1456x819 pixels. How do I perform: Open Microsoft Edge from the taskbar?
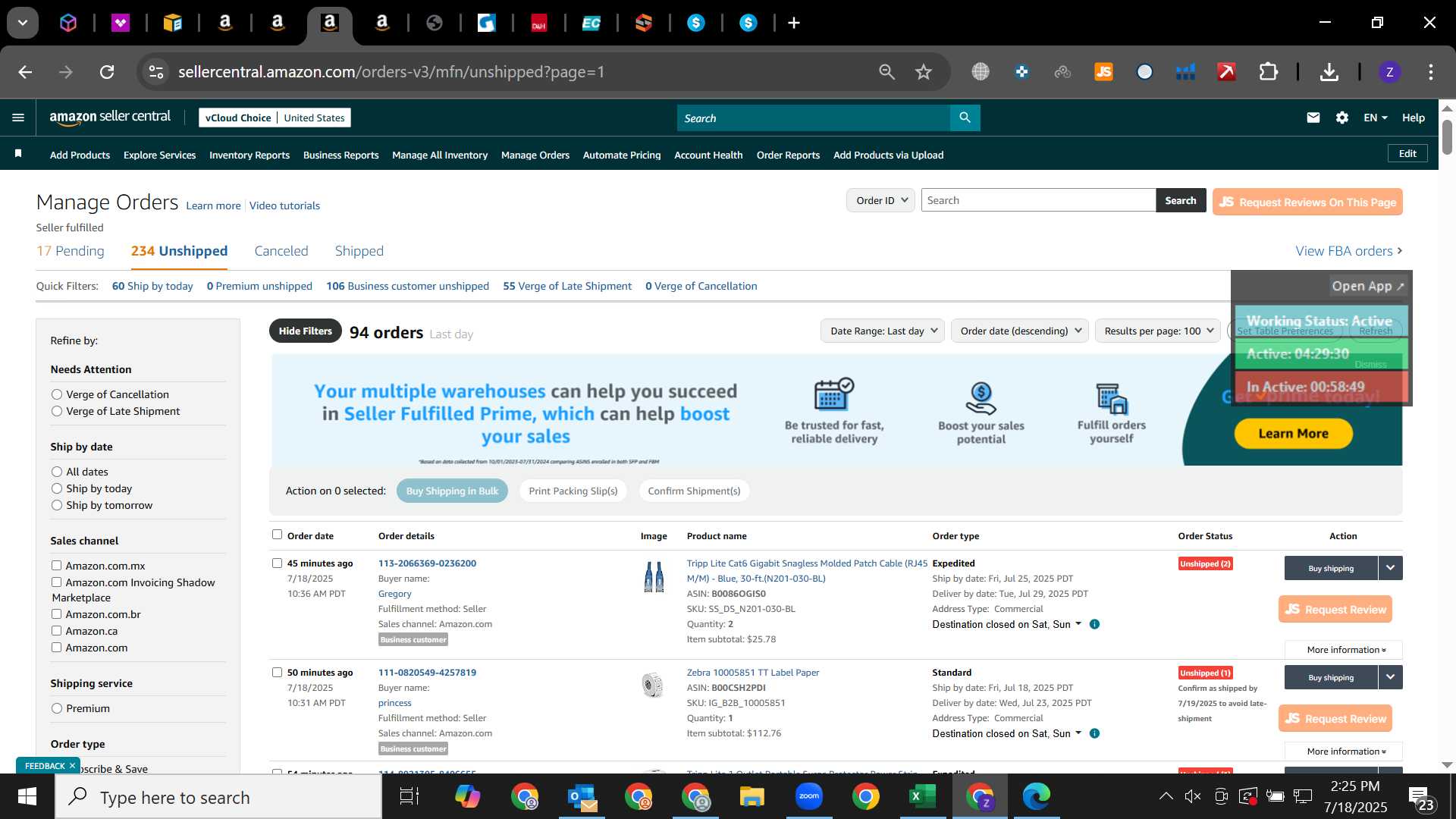(x=1036, y=796)
